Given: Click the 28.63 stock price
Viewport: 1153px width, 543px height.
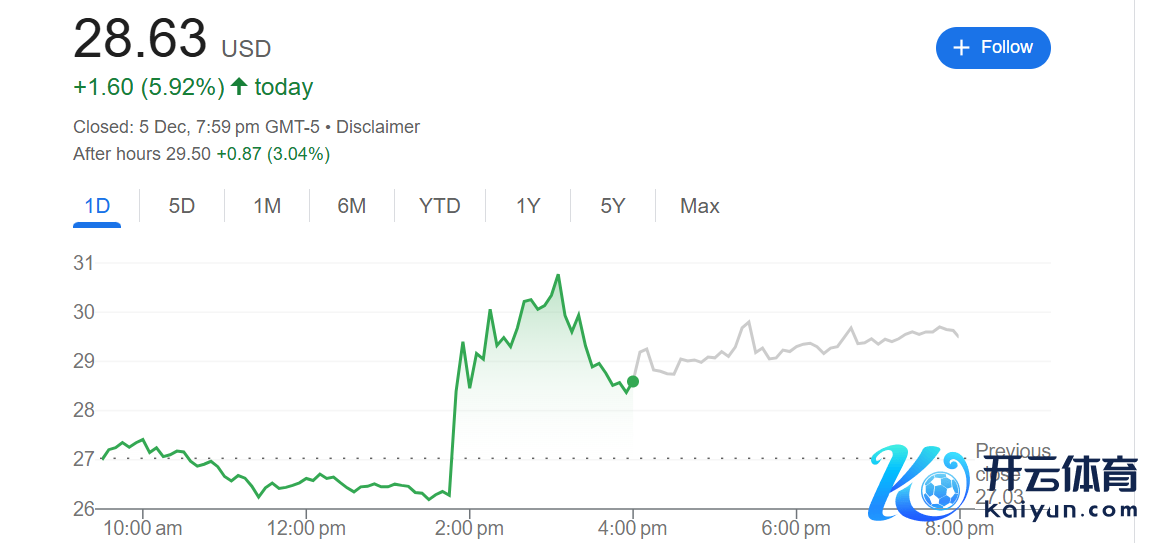Looking at the screenshot, I should [x=140, y=40].
